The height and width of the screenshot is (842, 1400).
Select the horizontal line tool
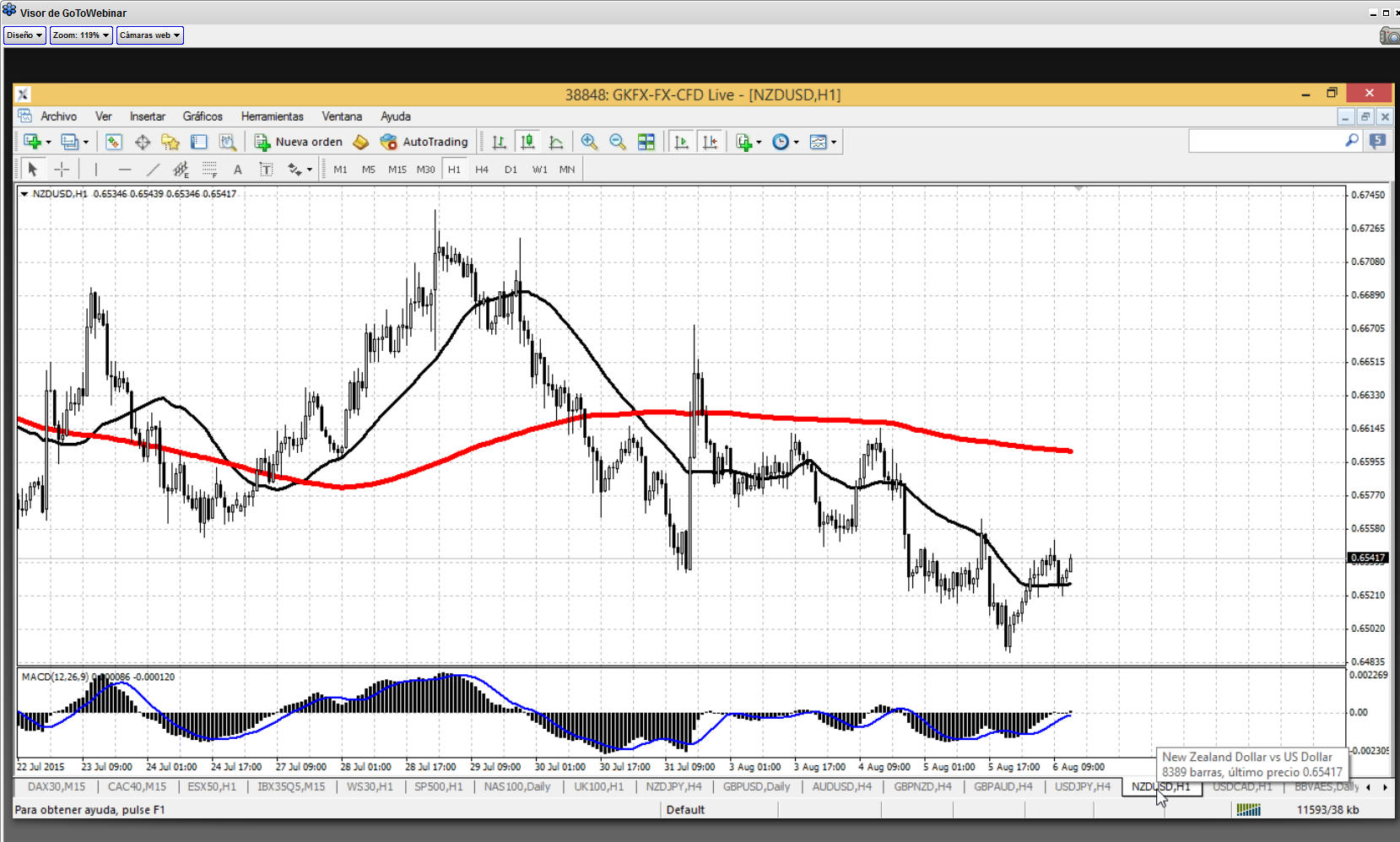[125, 170]
